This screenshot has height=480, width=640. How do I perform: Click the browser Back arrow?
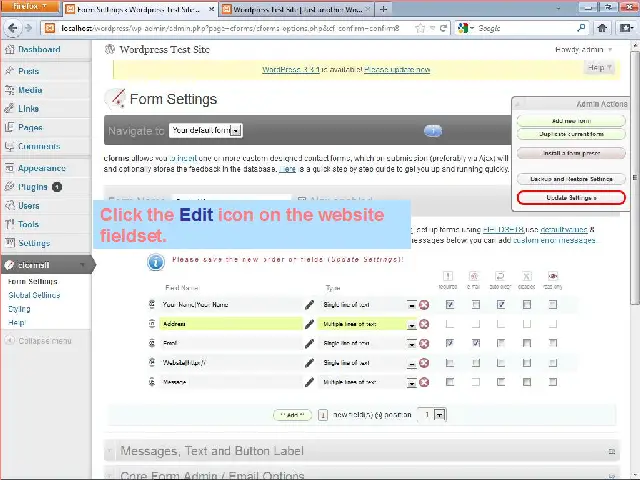[x=12, y=28]
